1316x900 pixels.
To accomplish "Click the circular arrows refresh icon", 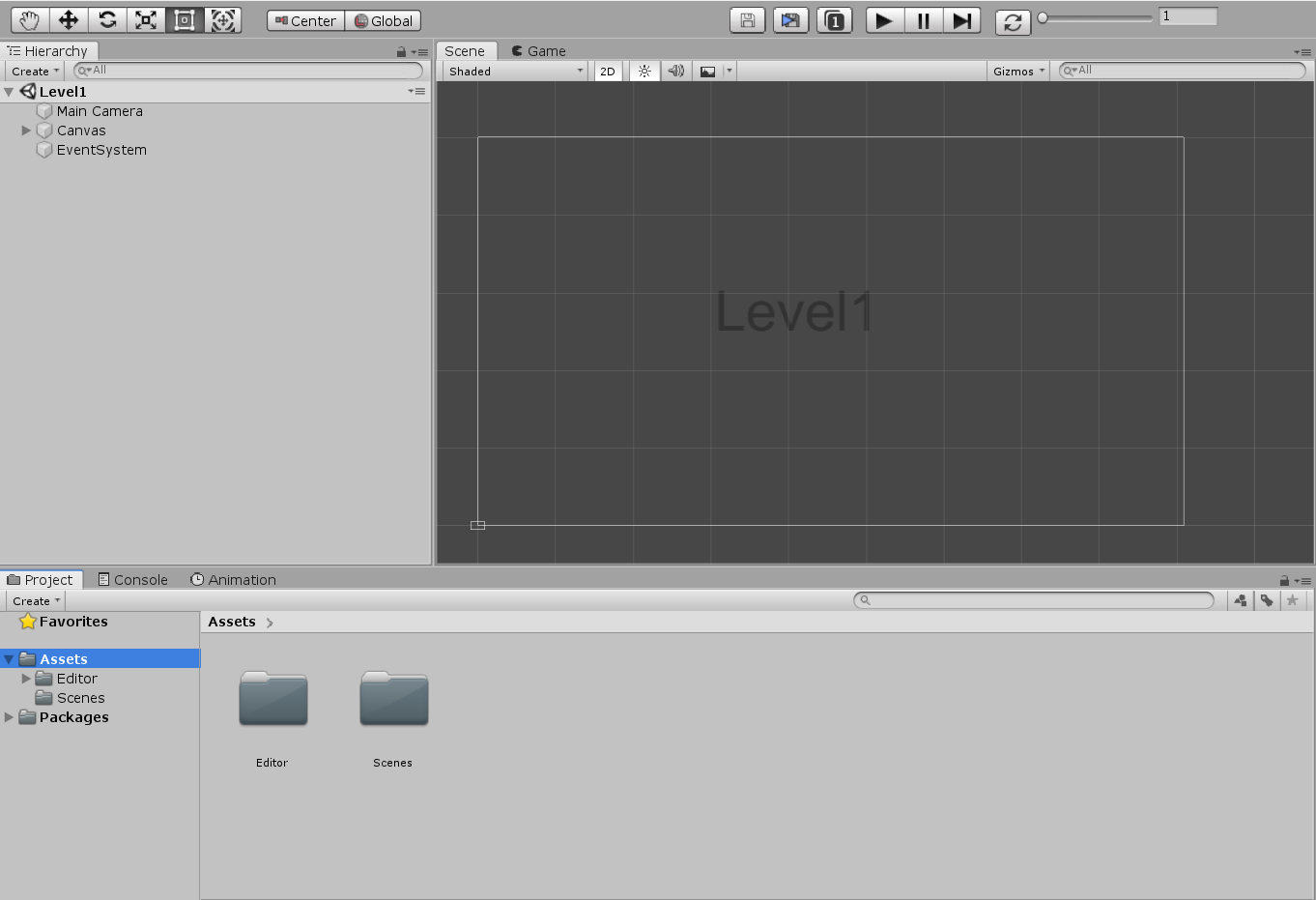I will point(1013,21).
